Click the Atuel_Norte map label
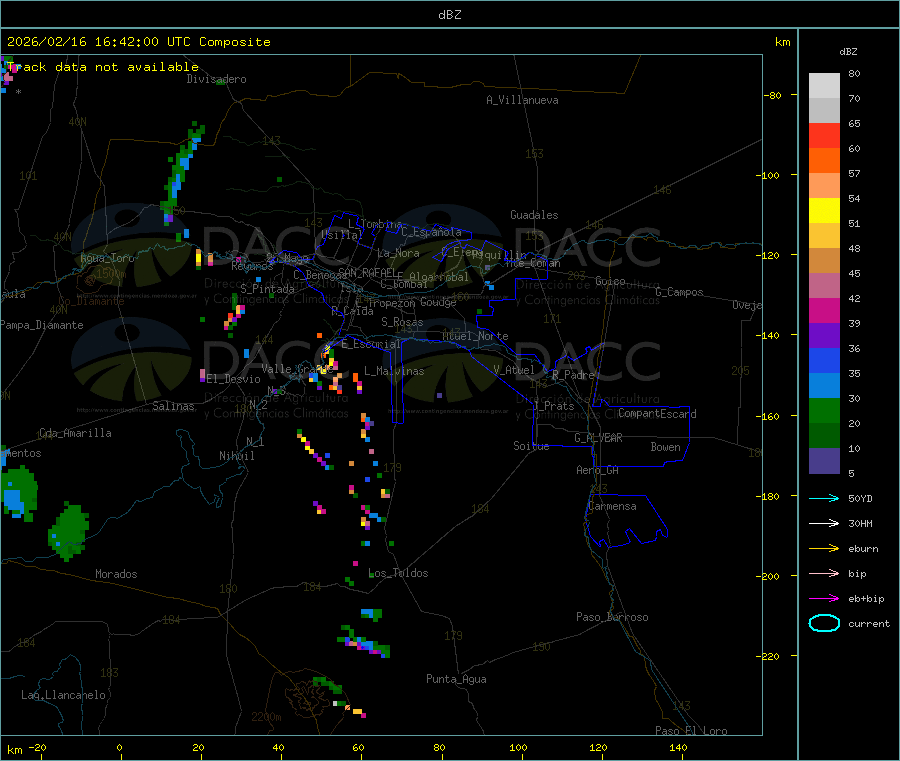The height and width of the screenshot is (761, 900). click(x=475, y=336)
